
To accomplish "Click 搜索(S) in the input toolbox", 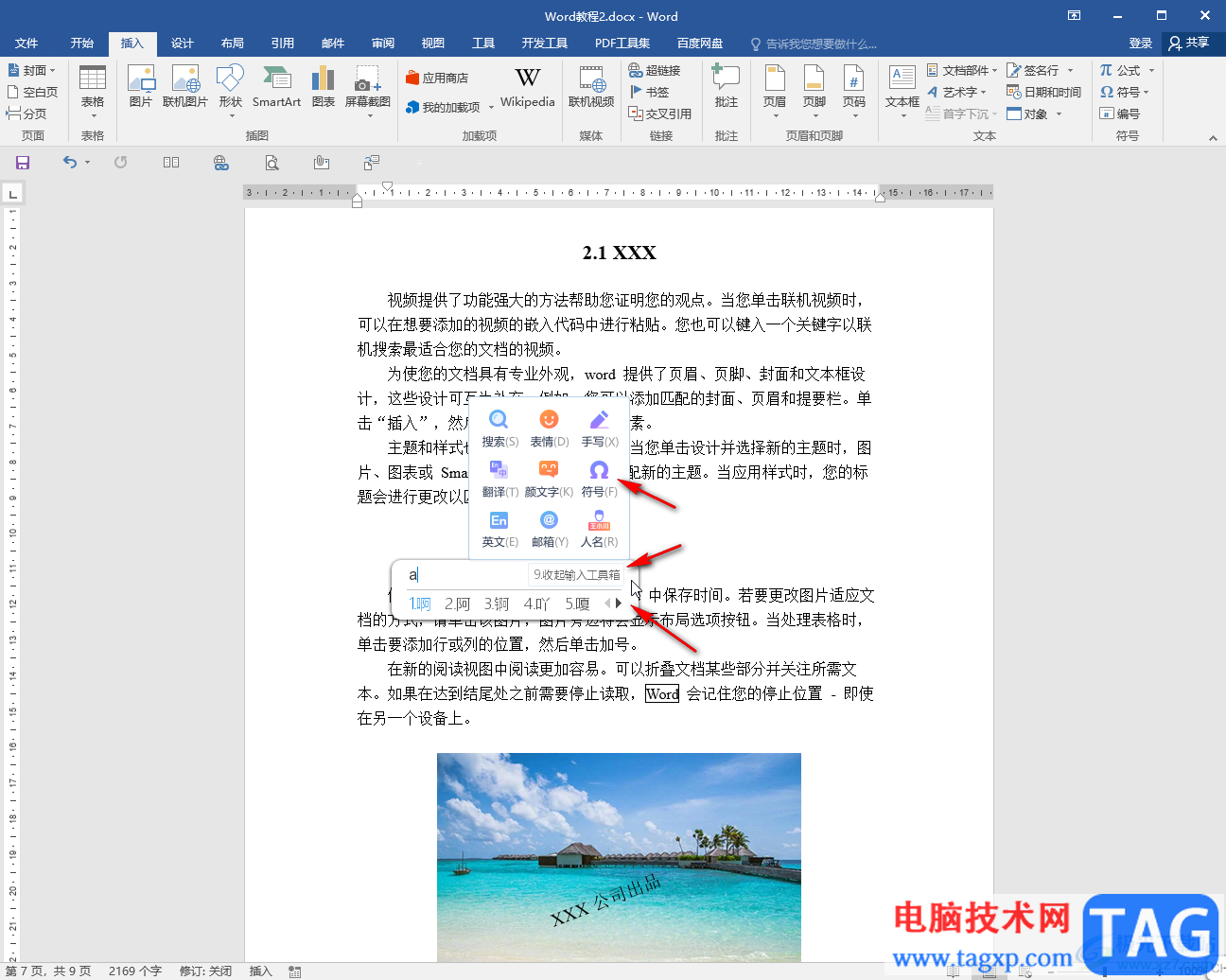I will coord(499,429).
